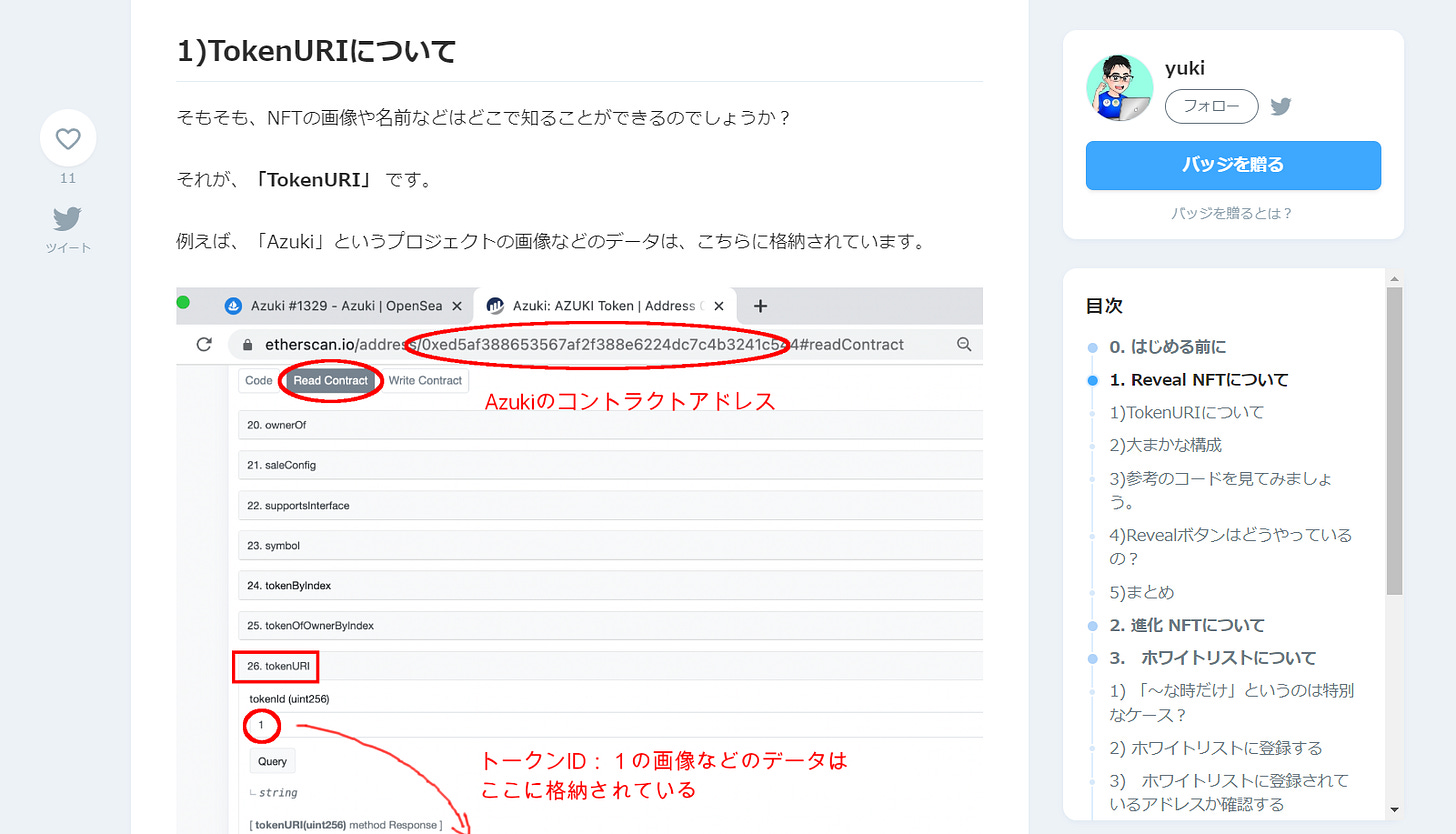Click the Azuki: AZUKI Token browser tab
Image resolution: width=1456 pixels, height=834 pixels.
pyautogui.click(x=606, y=306)
